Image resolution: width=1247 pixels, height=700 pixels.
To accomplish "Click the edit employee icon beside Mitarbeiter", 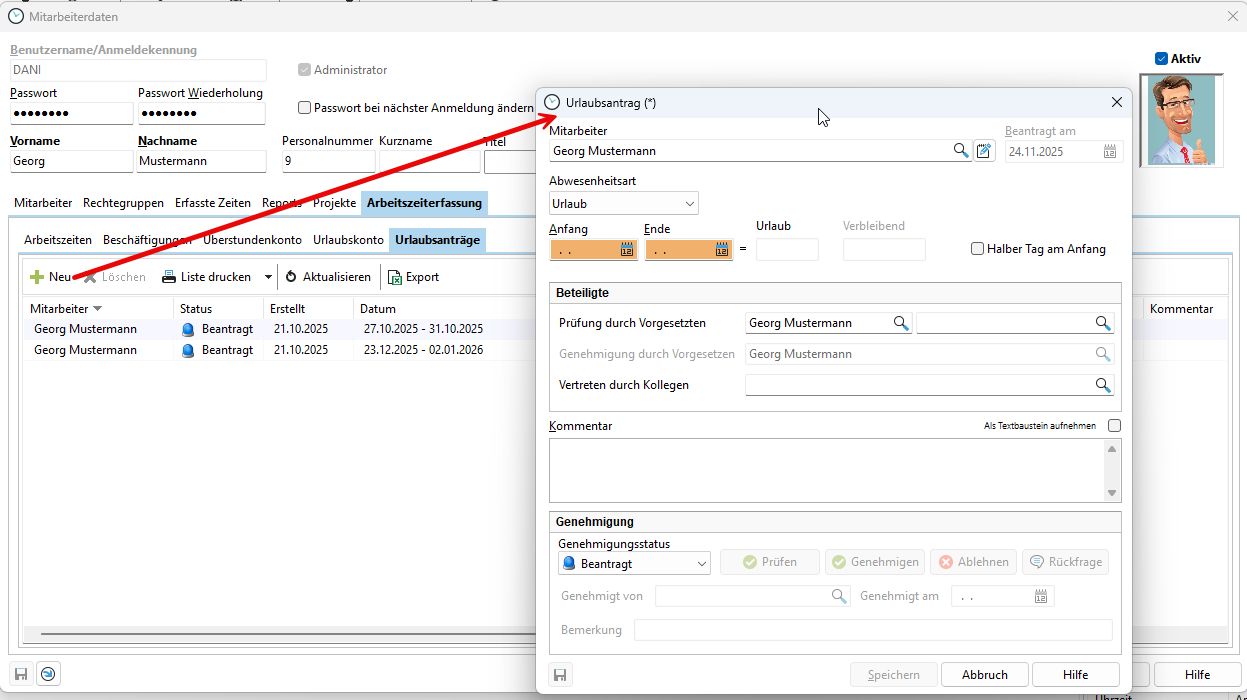I will coord(985,151).
